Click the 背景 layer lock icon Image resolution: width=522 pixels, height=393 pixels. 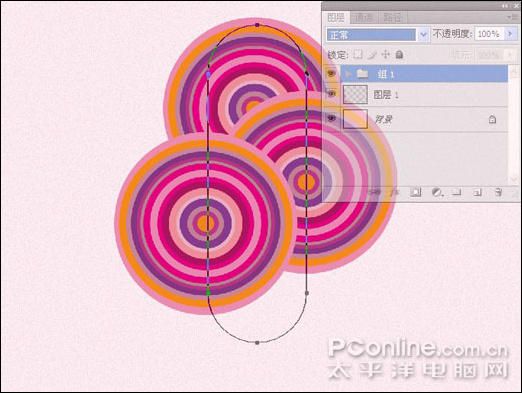492,119
